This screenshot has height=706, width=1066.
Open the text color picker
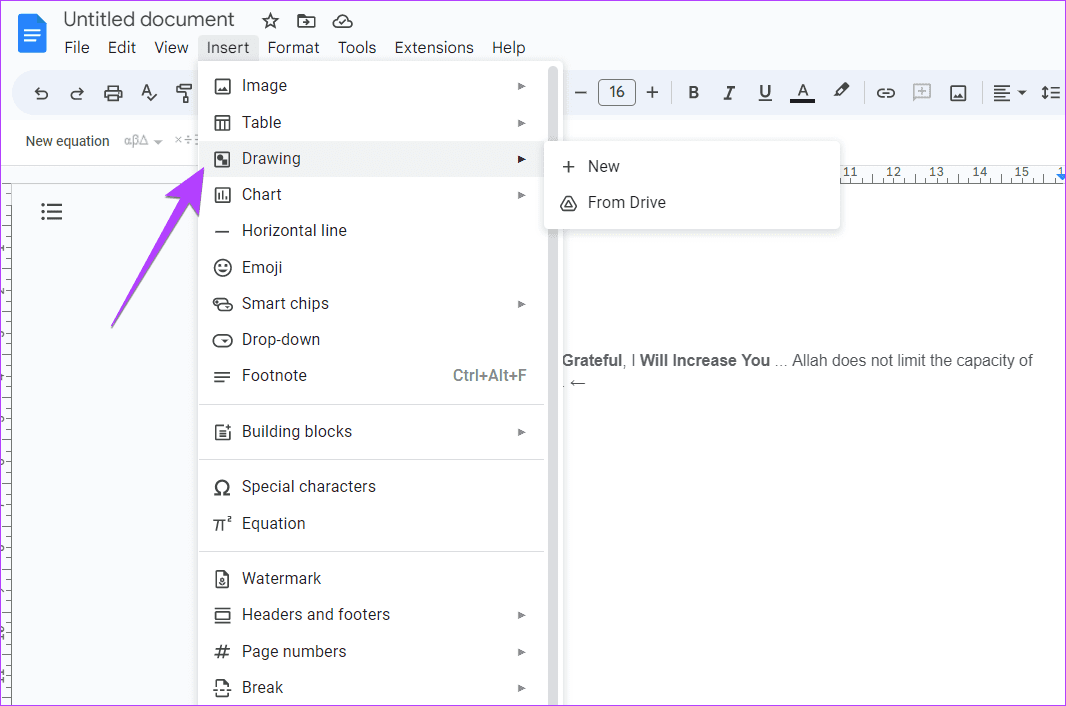(801, 93)
